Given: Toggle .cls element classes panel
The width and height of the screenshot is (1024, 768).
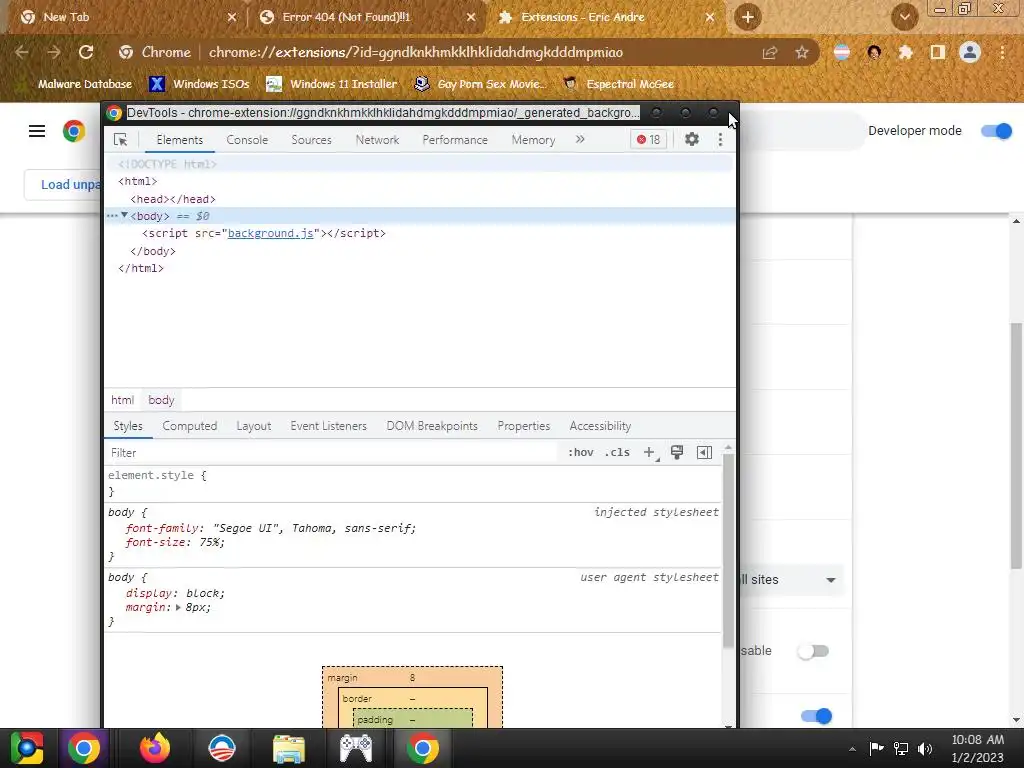Looking at the screenshot, I should tap(617, 453).
